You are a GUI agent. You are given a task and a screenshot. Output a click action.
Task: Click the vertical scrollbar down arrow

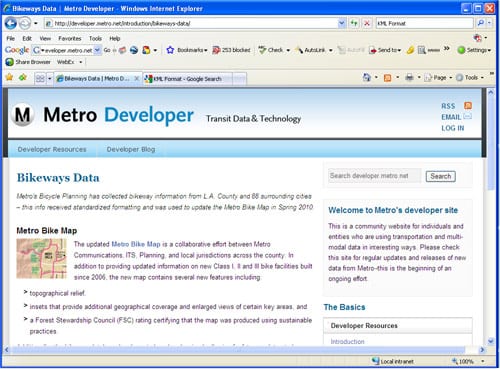490,341
